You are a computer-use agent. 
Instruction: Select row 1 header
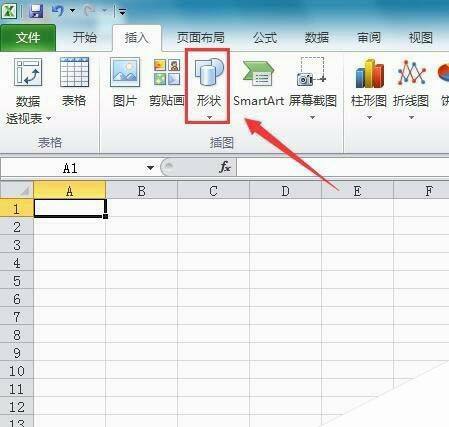(x=17, y=209)
